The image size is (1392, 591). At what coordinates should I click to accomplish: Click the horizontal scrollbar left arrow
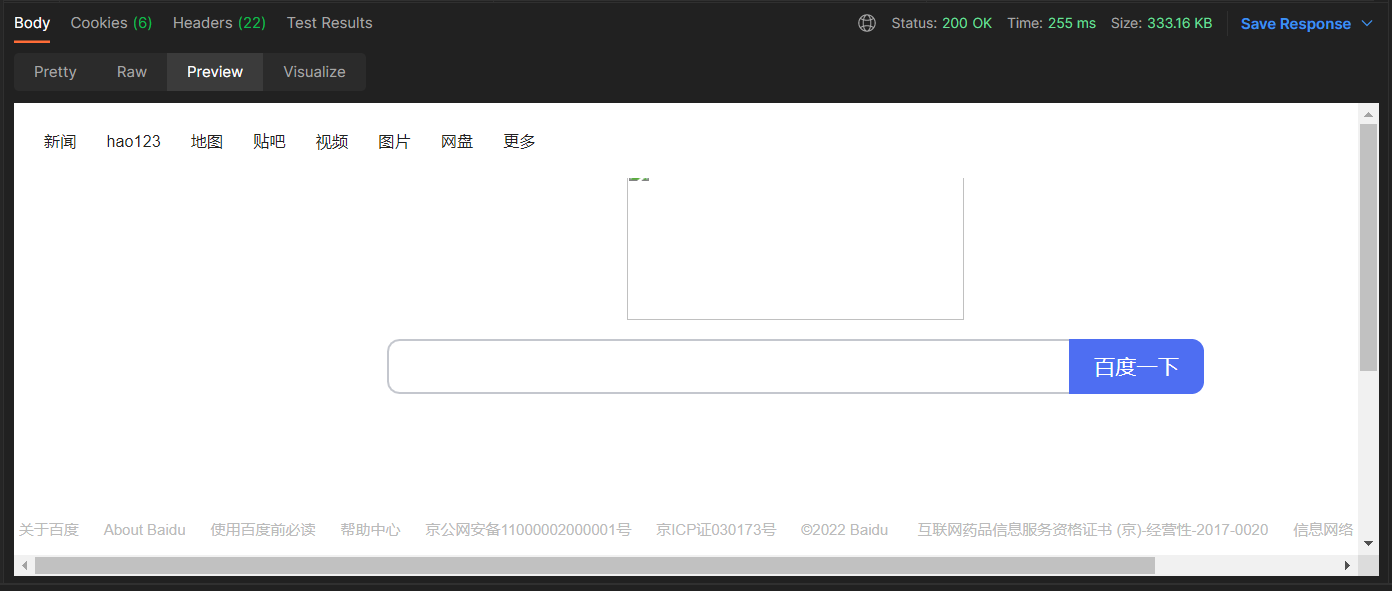24,566
